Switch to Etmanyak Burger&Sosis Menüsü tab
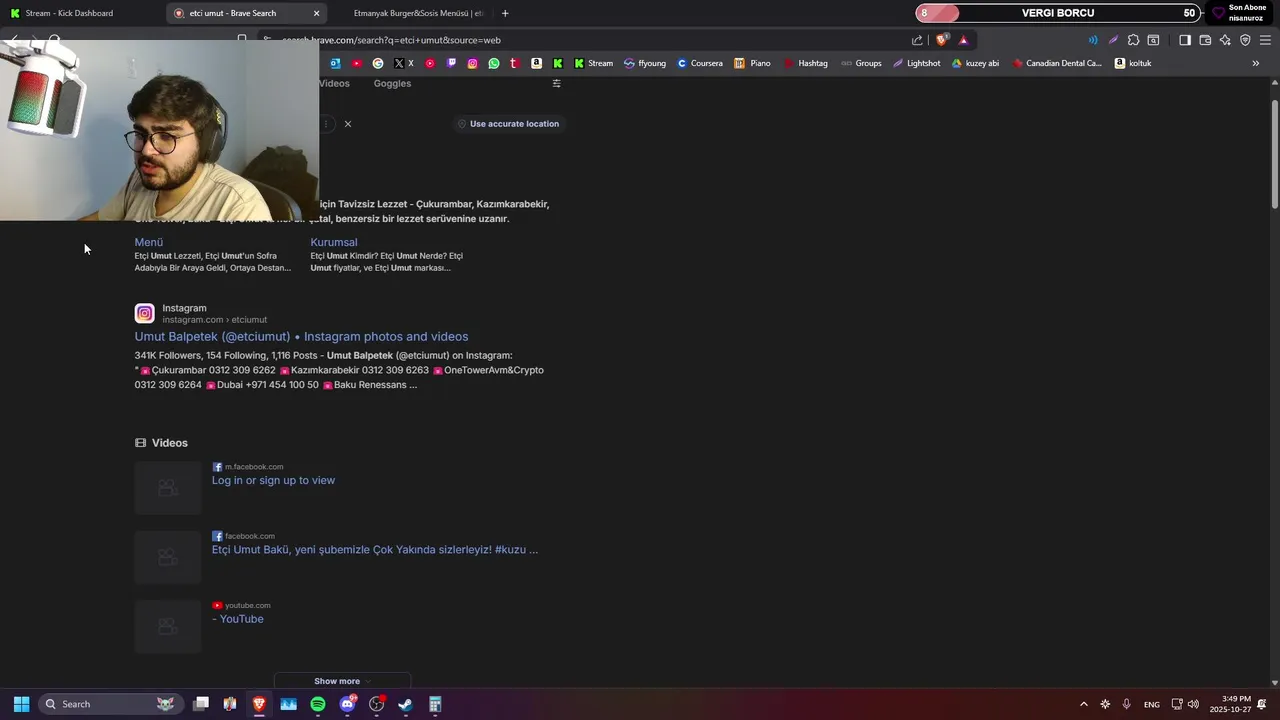 (418, 13)
